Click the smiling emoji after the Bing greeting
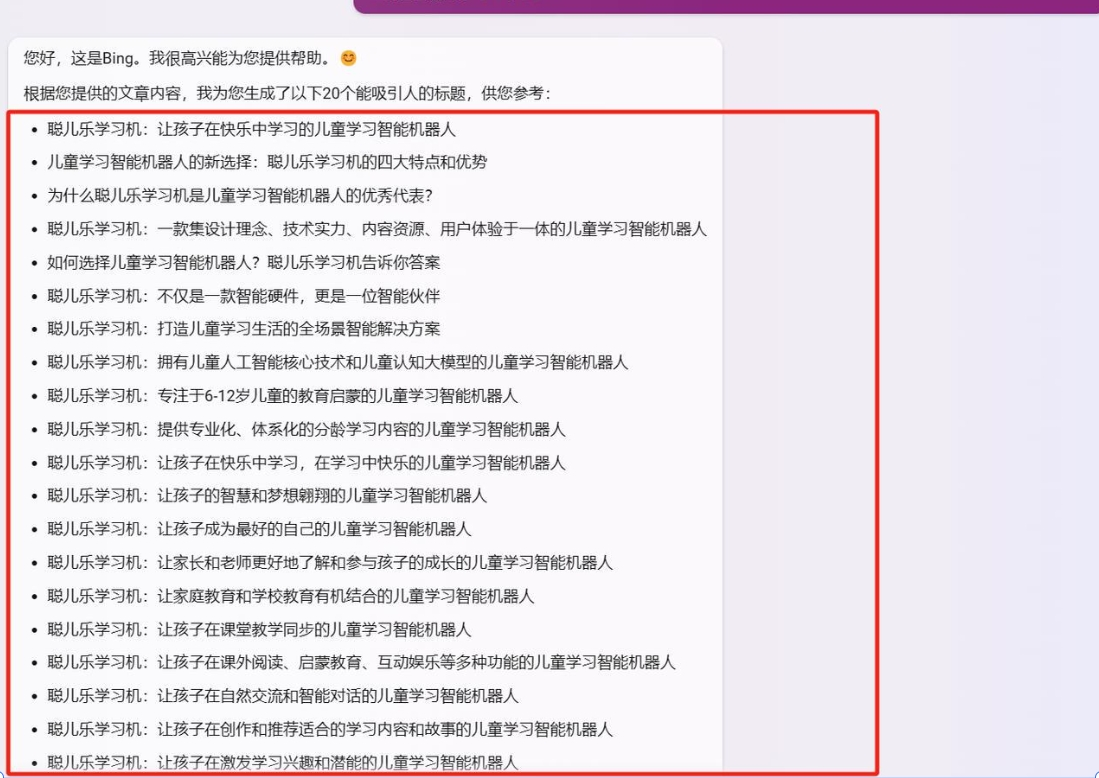Image resolution: width=1099 pixels, height=778 pixels. 348,58
